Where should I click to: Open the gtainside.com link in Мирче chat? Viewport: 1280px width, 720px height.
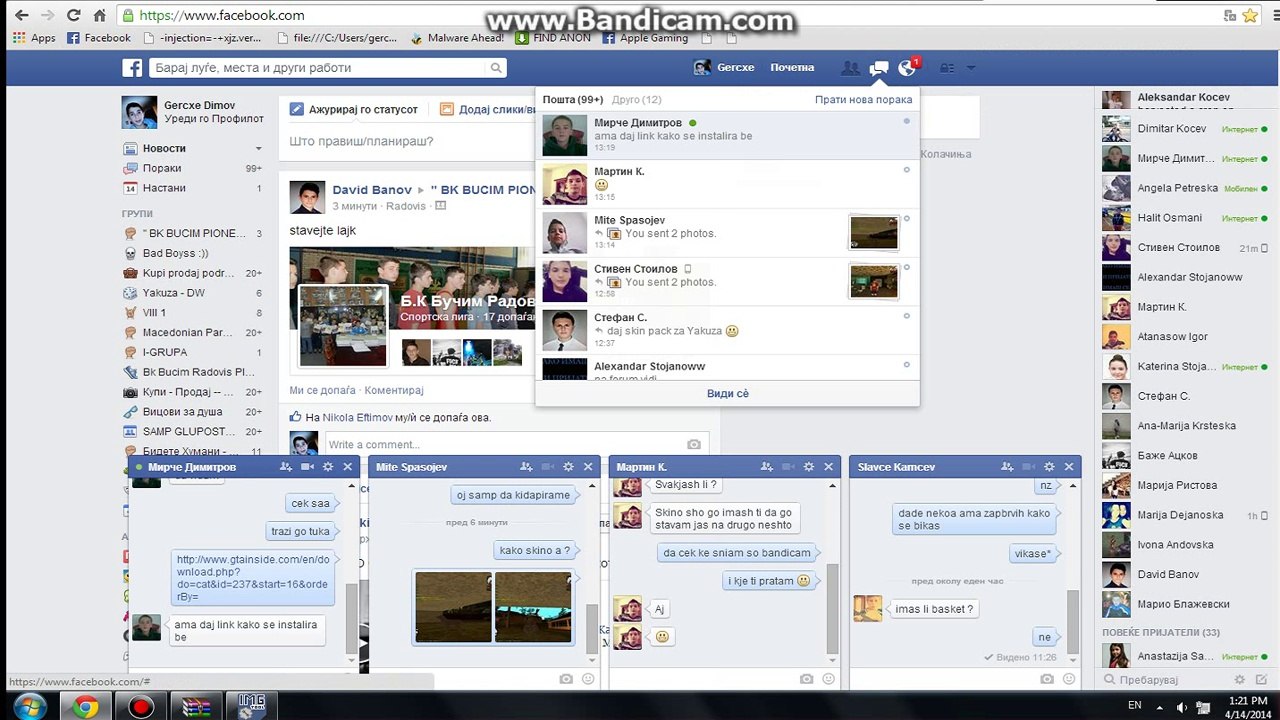pyautogui.click(x=253, y=577)
